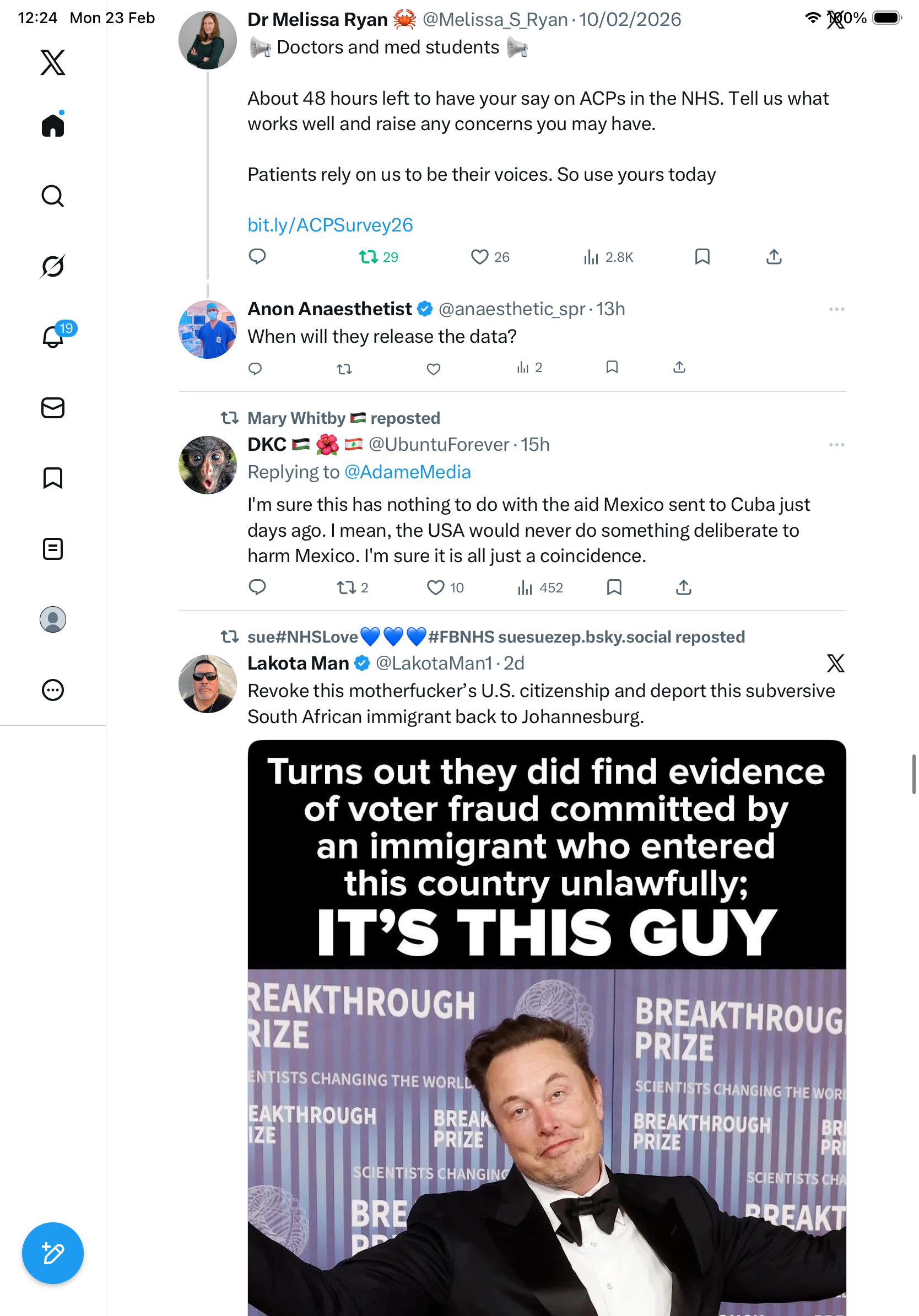Open Messages envelope in sidebar
Screen dimensions: 919x1316
coord(53,407)
